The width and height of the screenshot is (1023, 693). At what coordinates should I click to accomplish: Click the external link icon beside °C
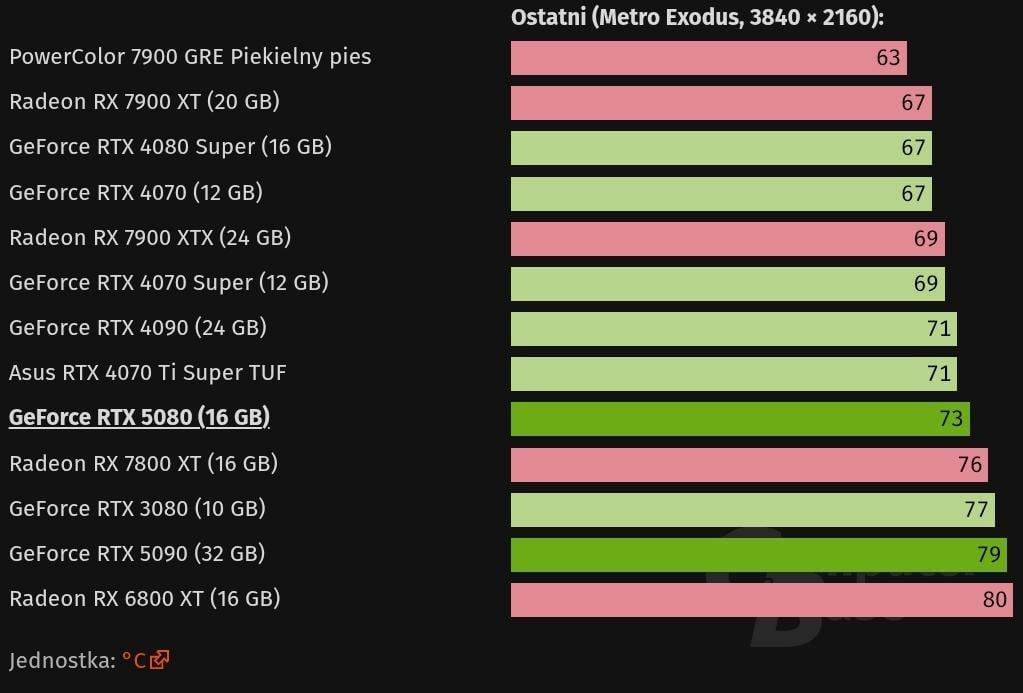pyautogui.click(x=160, y=660)
